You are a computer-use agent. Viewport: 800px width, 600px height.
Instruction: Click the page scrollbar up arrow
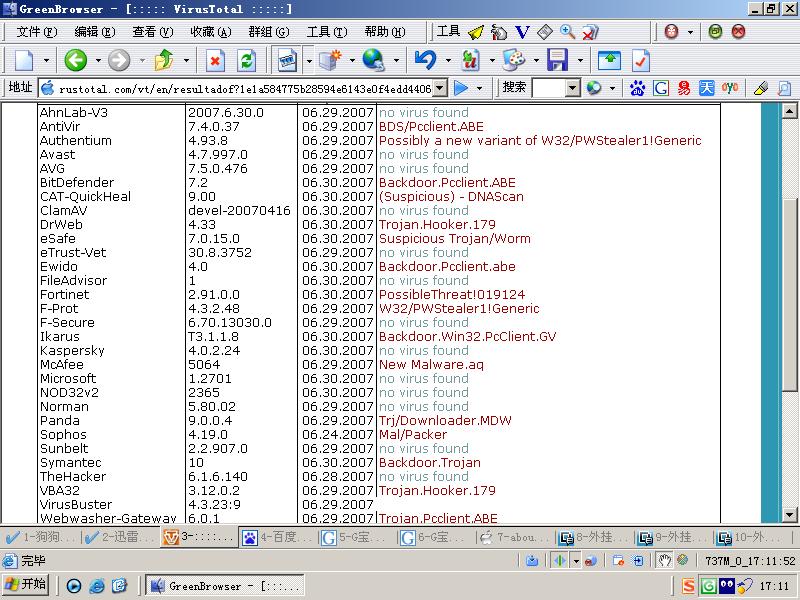[x=789, y=111]
